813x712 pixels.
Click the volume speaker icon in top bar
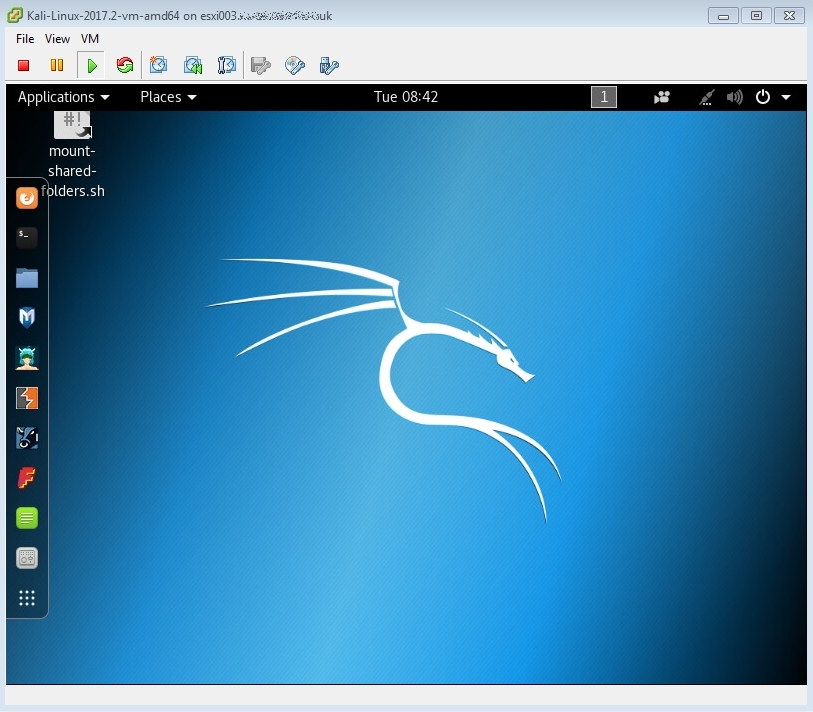[x=734, y=97]
